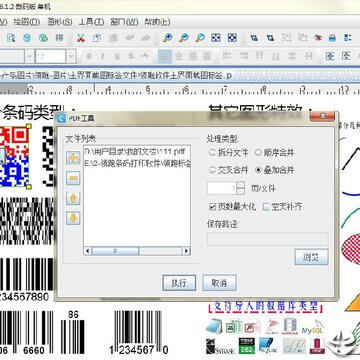
Task: Click the MySQL database logo on the canvas
Action: [313, 328]
